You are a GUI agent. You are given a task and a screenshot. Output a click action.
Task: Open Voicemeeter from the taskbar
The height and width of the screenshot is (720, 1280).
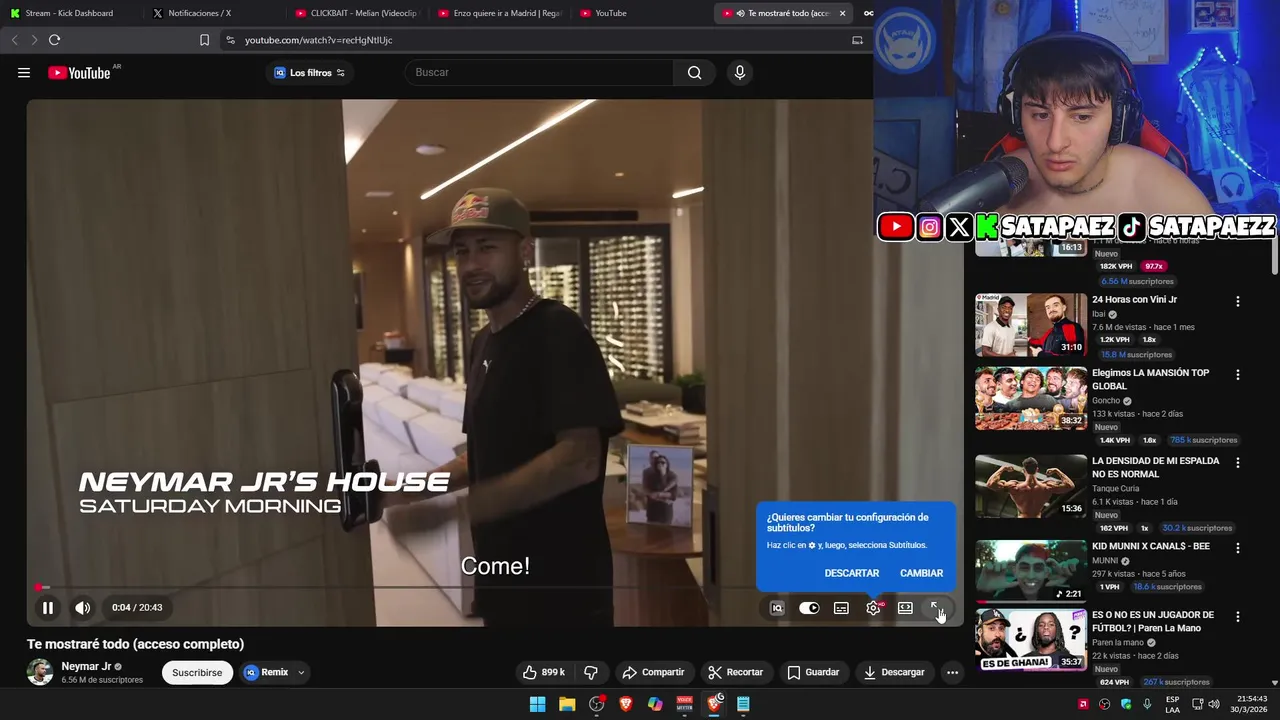coord(685,704)
